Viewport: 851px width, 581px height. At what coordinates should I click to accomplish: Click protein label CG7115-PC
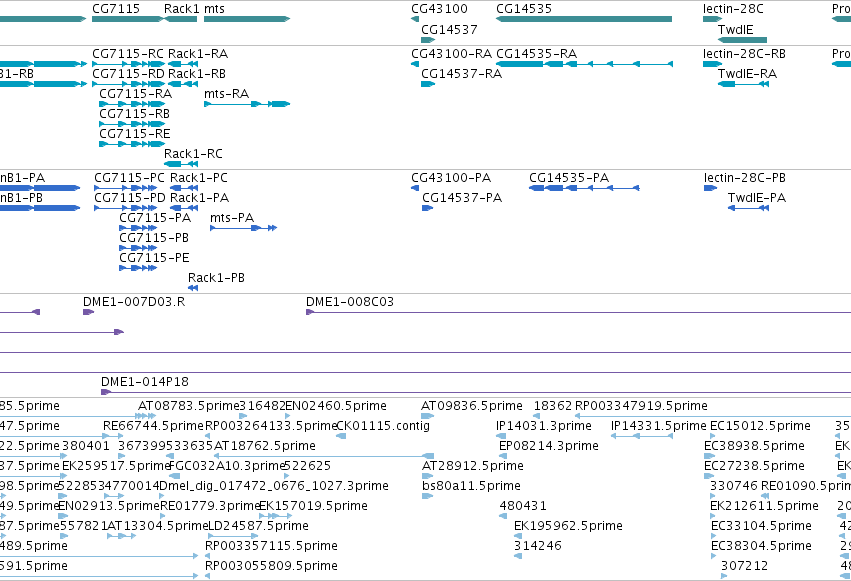(129, 178)
